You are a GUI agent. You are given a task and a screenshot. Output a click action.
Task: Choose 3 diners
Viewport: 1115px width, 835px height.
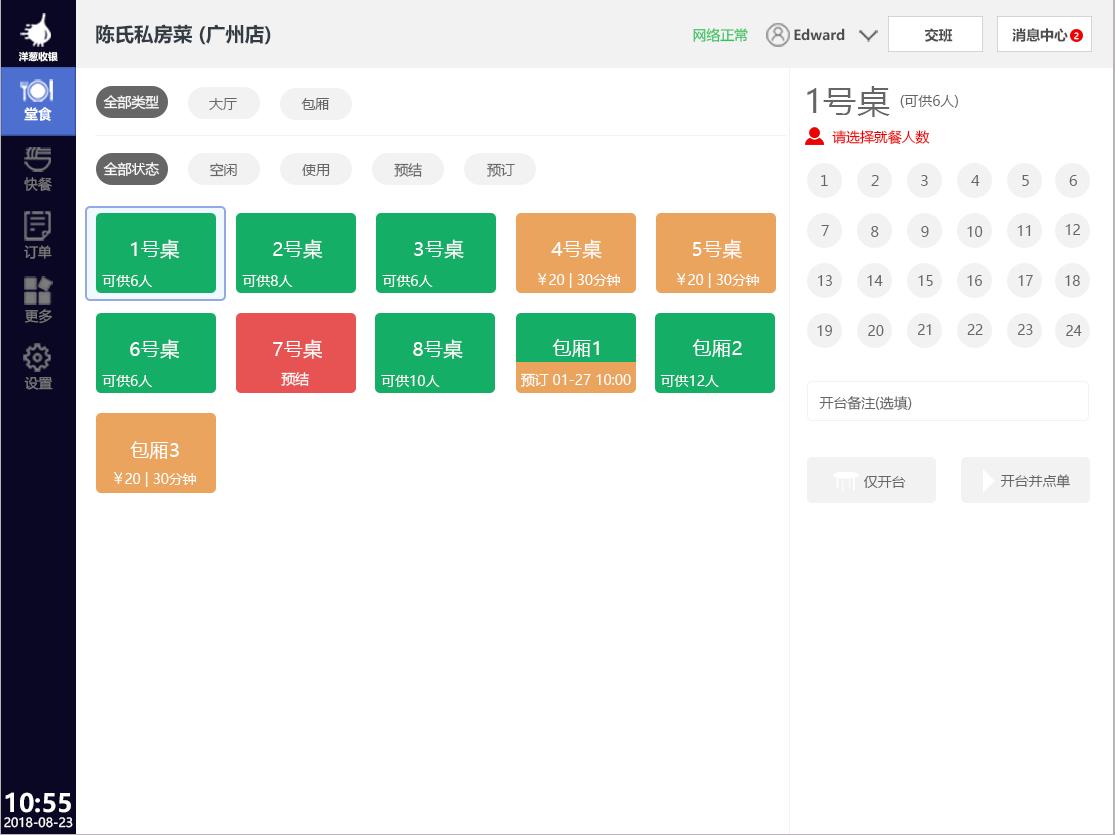(x=924, y=181)
